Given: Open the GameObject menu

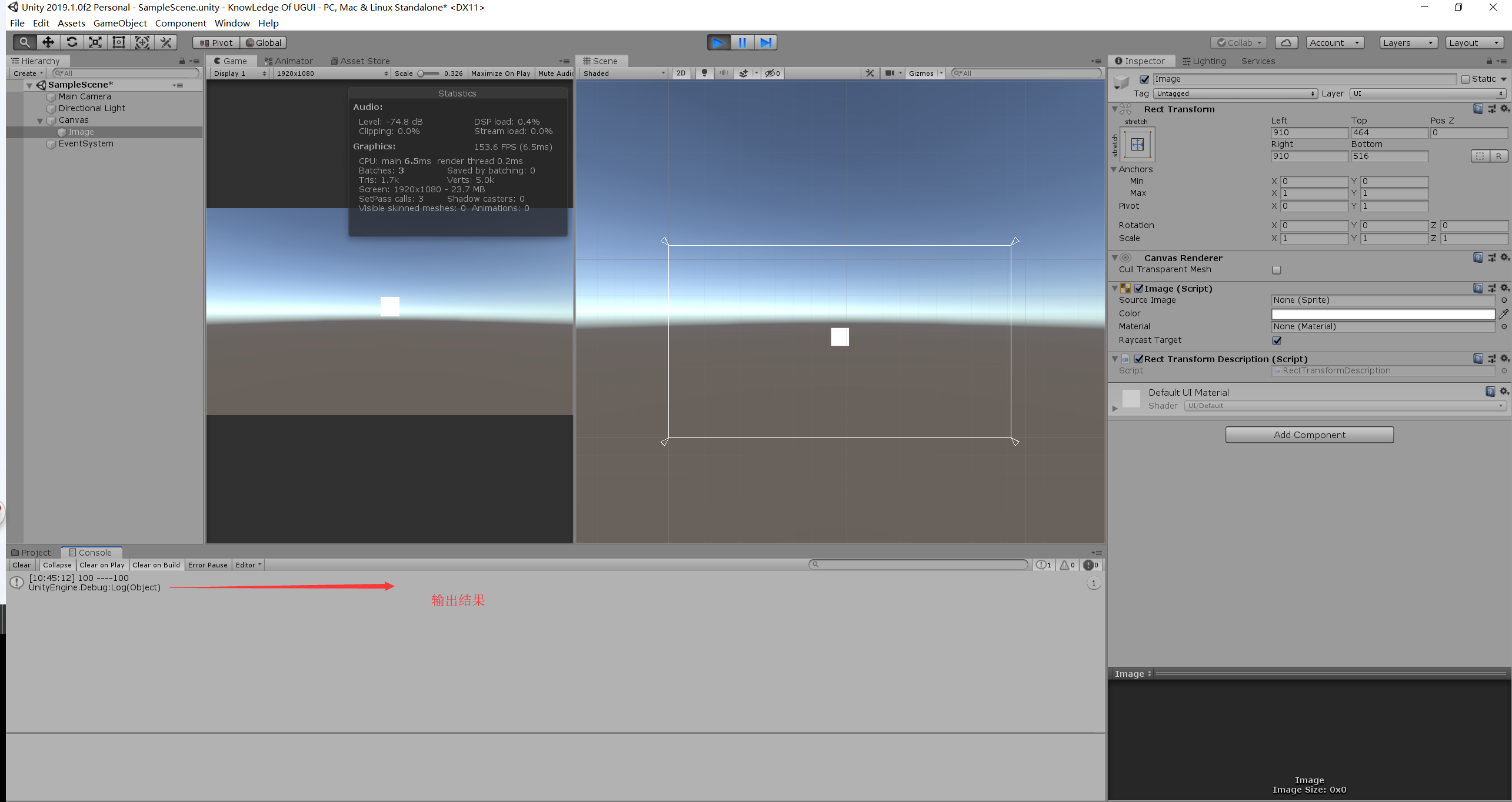Looking at the screenshot, I should tap(120, 23).
